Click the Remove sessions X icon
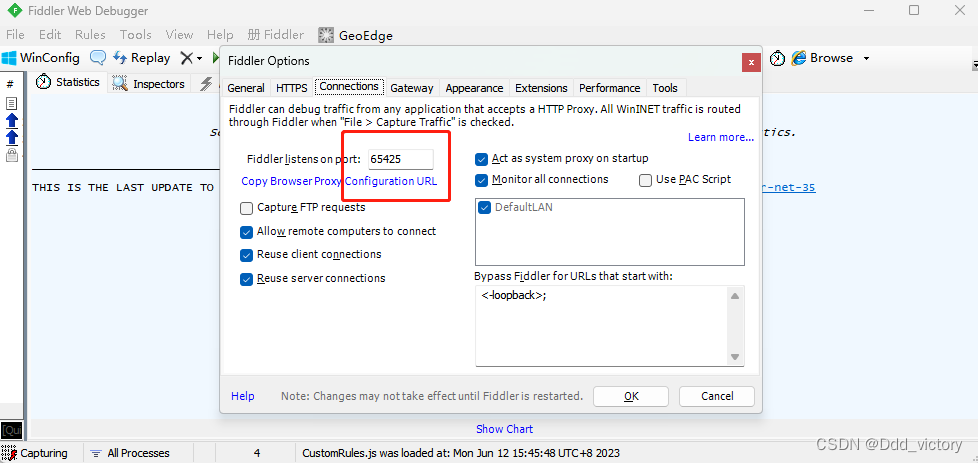Viewport: 978px width, 463px height. click(x=186, y=58)
